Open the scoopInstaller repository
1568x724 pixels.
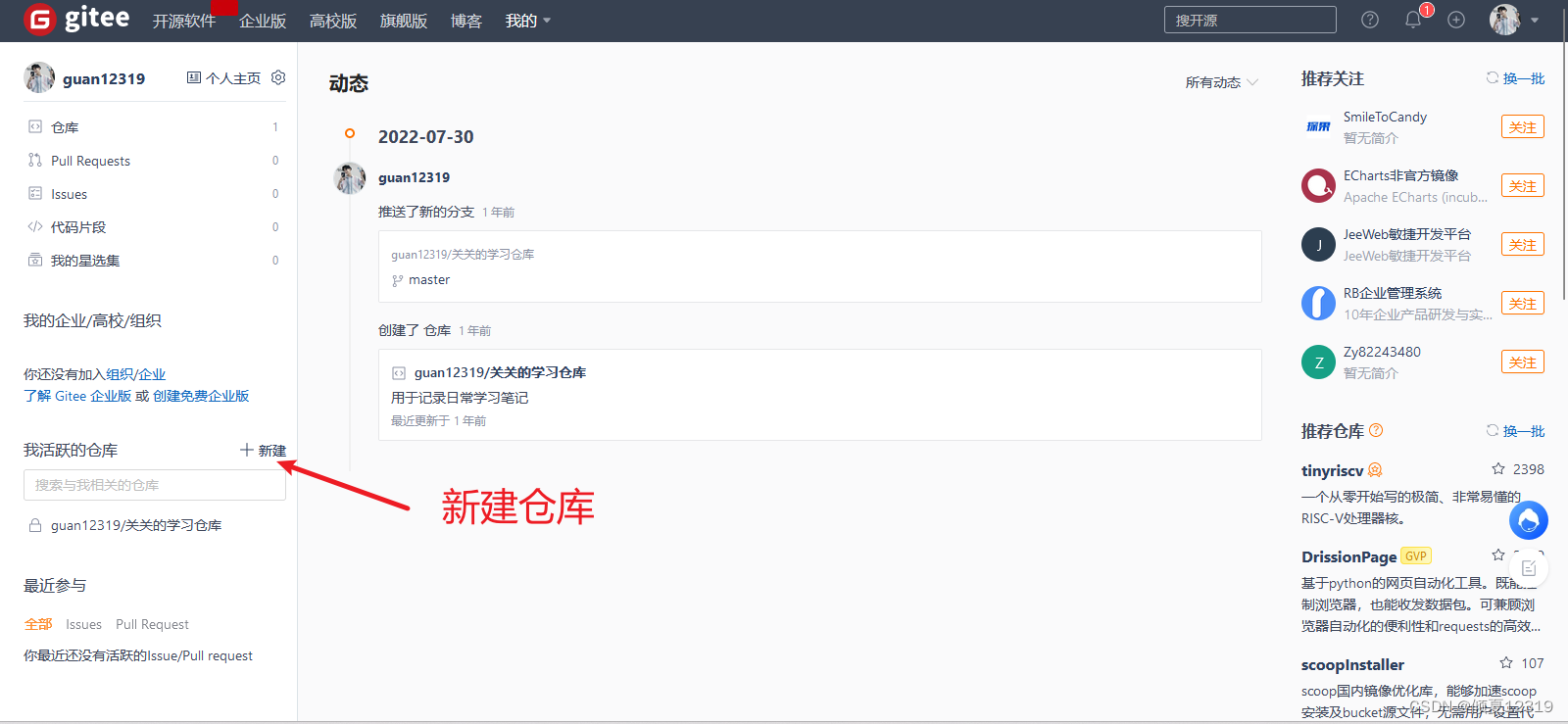(x=1352, y=664)
